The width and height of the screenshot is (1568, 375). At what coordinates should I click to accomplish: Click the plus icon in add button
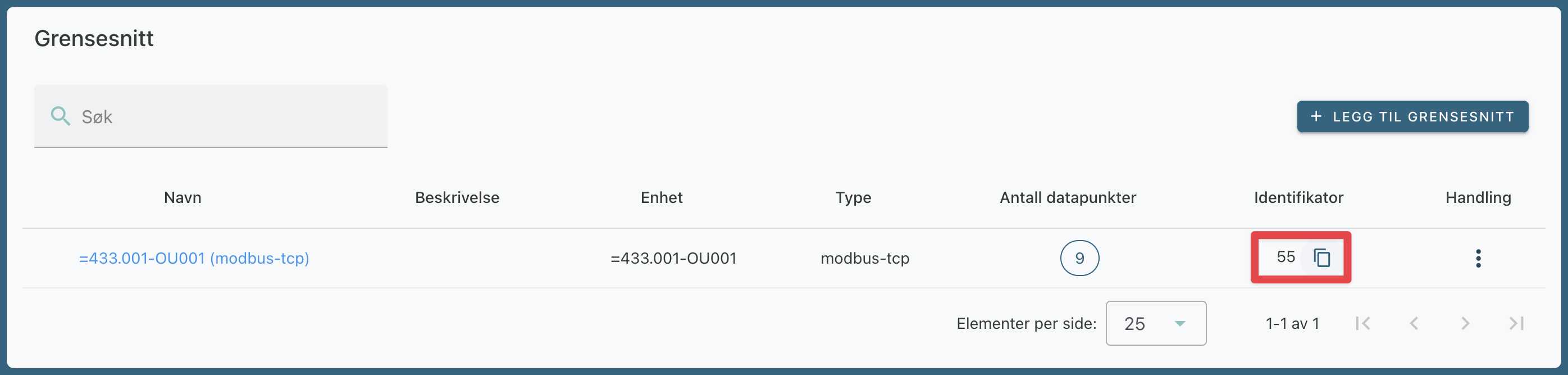tap(1316, 116)
